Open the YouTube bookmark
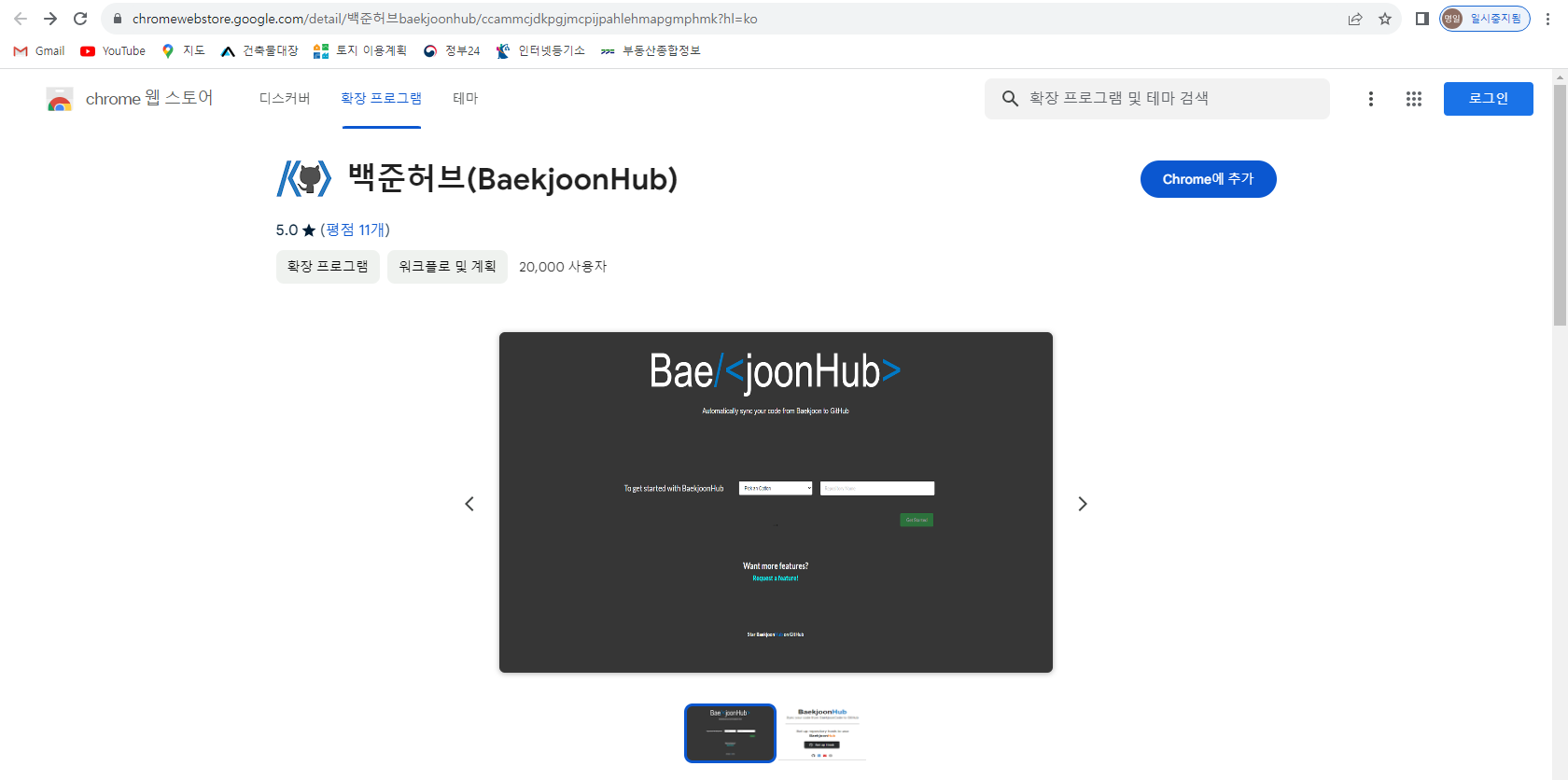This screenshot has width=1568, height=780. click(x=113, y=51)
